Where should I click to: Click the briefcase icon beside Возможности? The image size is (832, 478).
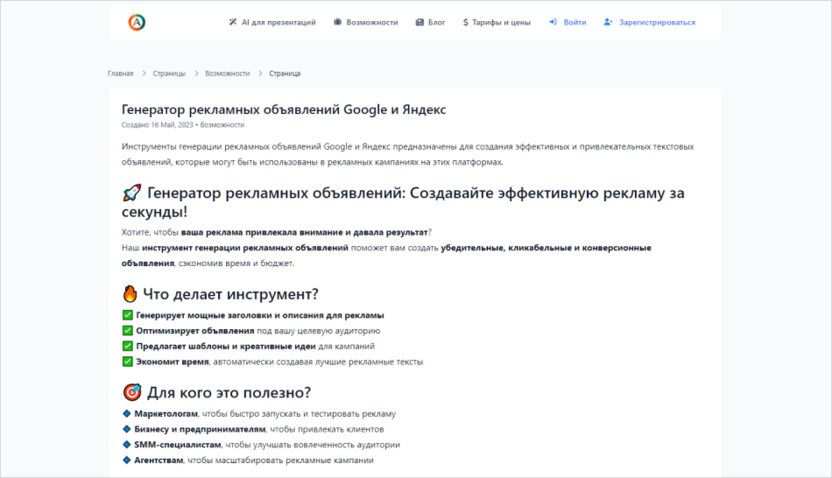click(337, 22)
